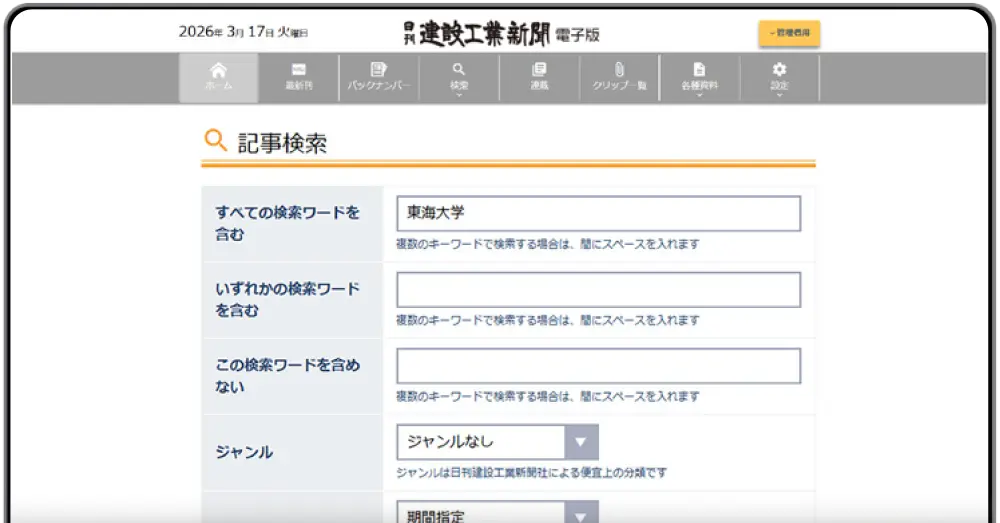Click the Home (ホーム) icon in navigation
1000x523 pixels.
218,70
